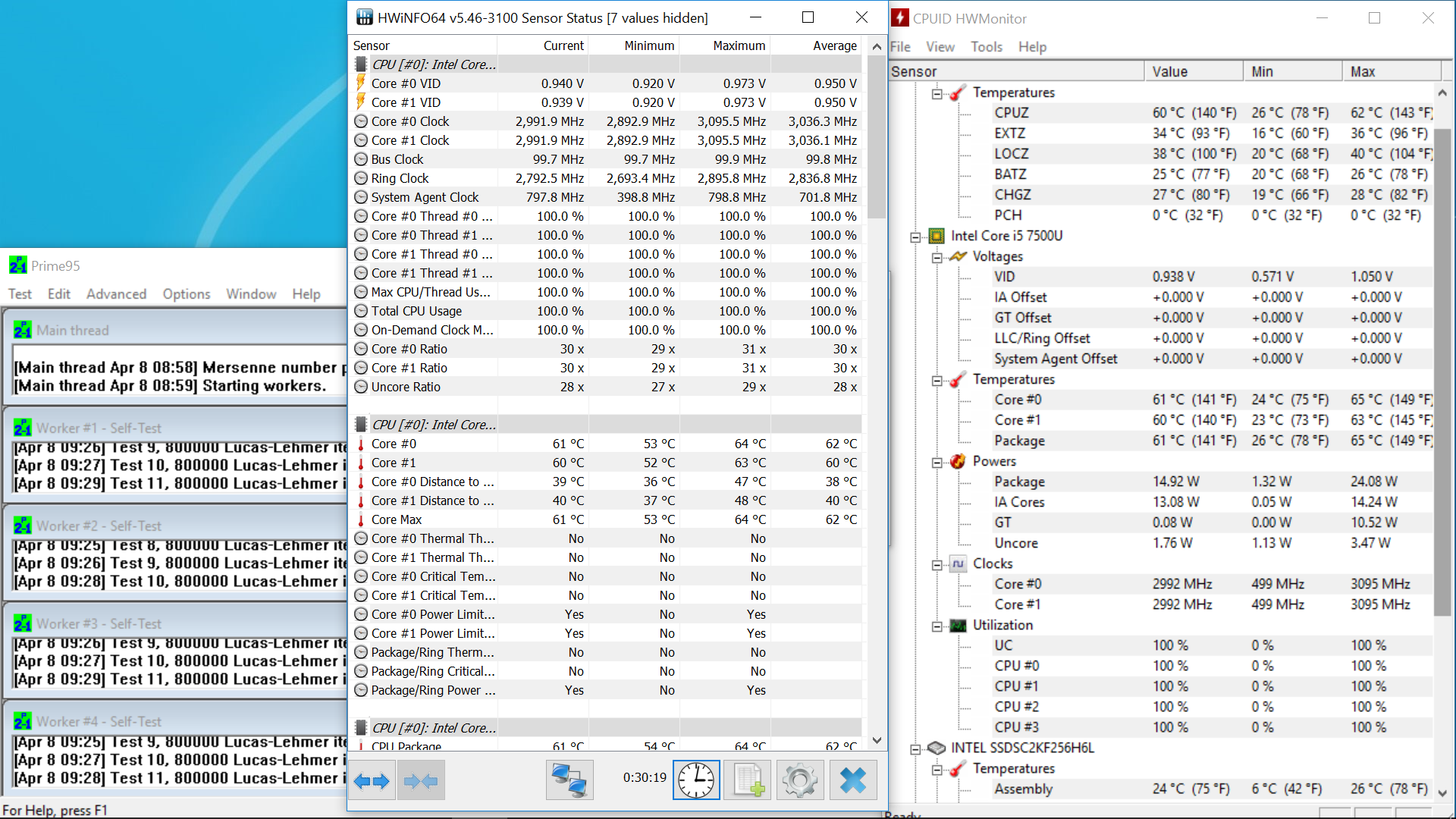This screenshot has height=819, width=1456.
Task: Click the CPUID HWMonitor title bar icon
Action: [x=900, y=17]
